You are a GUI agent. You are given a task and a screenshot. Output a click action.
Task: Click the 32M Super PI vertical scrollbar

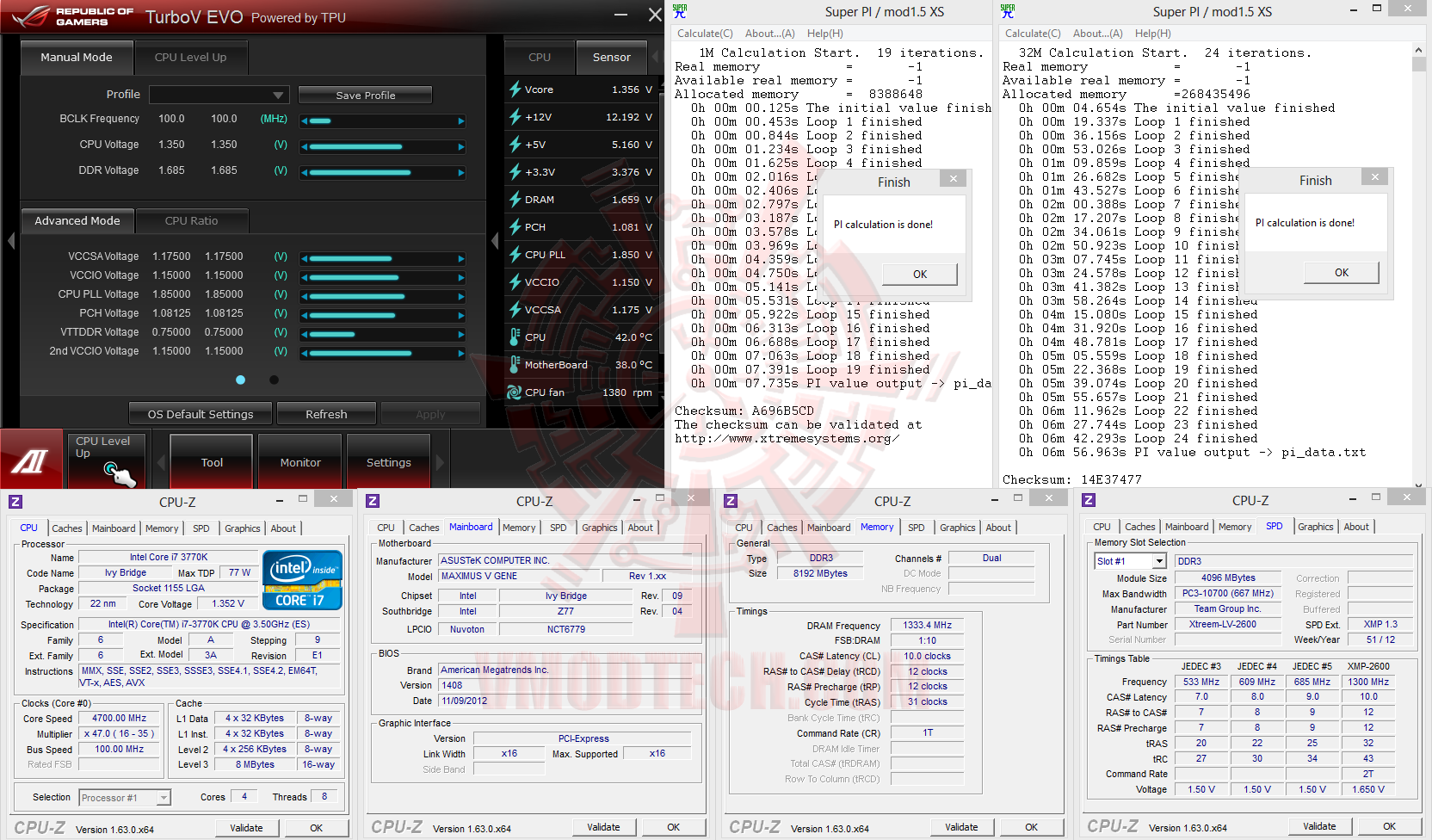(x=1419, y=265)
